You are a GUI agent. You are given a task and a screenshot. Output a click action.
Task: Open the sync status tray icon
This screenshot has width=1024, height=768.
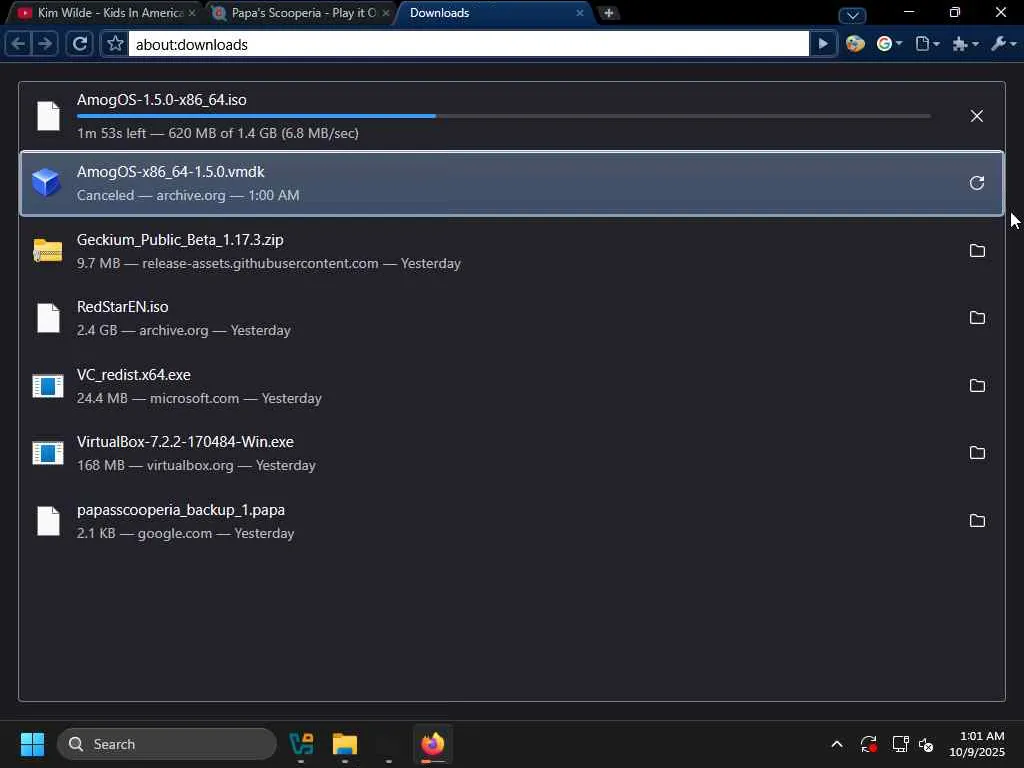(x=868, y=744)
